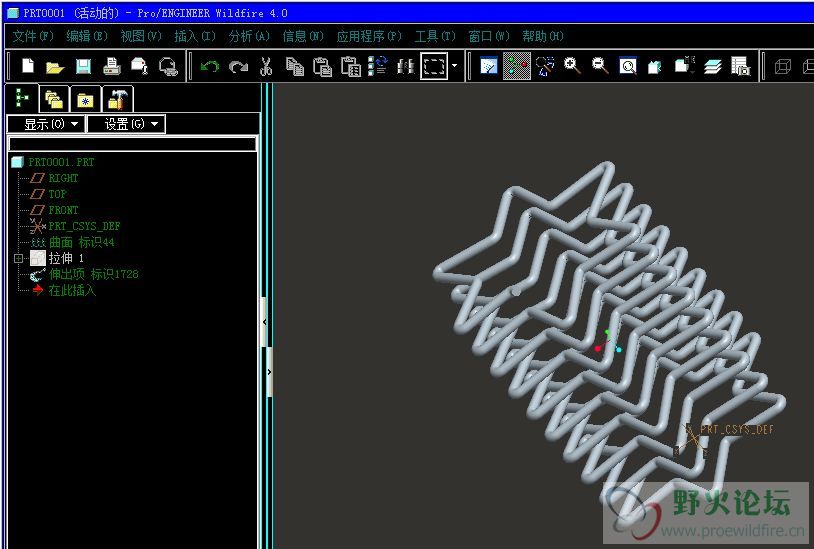Image resolution: width=814 pixels, height=549 pixels.
Task: Click the Layers icon in toolbar
Action: pyautogui.click(x=713, y=66)
